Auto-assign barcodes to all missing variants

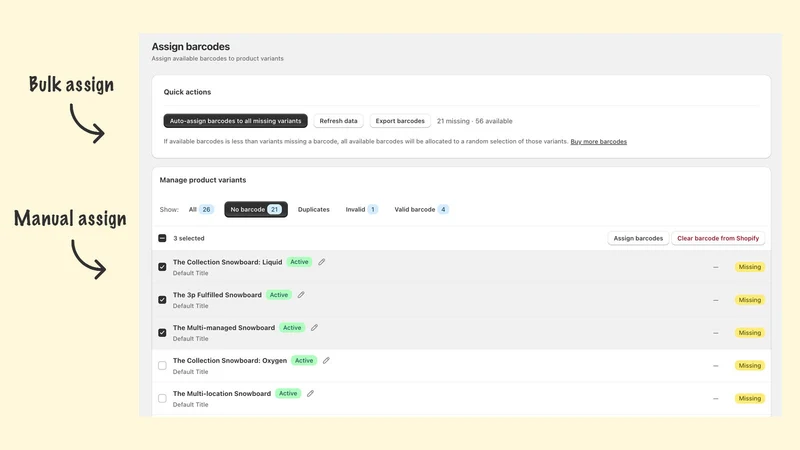pos(235,121)
